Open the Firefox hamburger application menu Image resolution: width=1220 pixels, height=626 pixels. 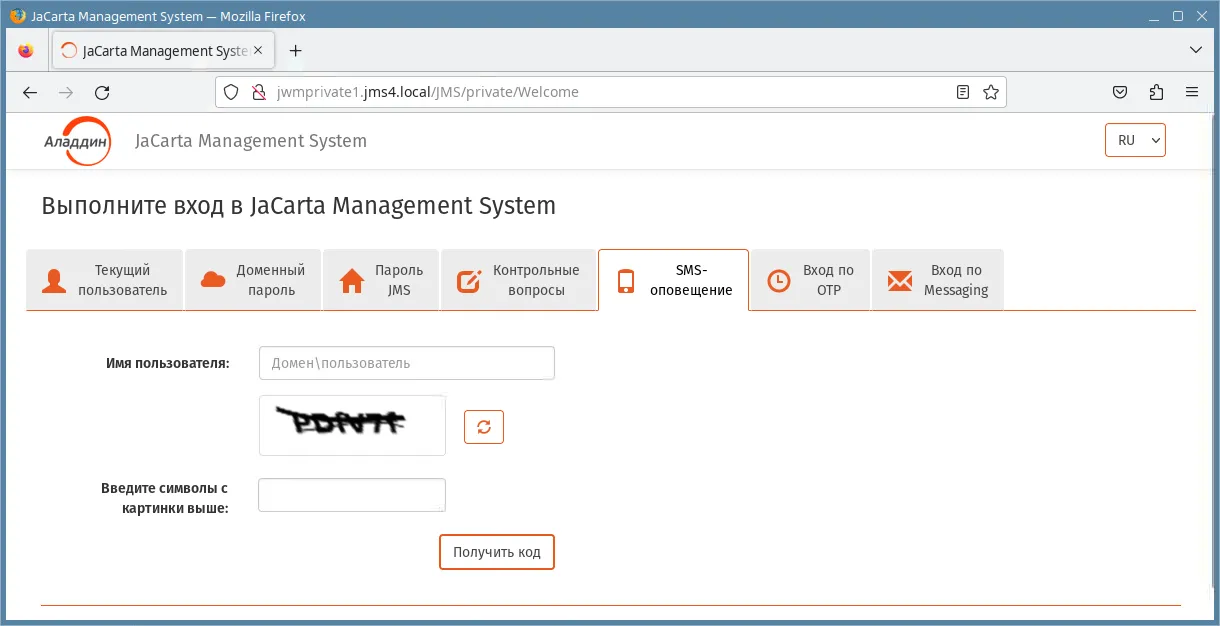1192,92
